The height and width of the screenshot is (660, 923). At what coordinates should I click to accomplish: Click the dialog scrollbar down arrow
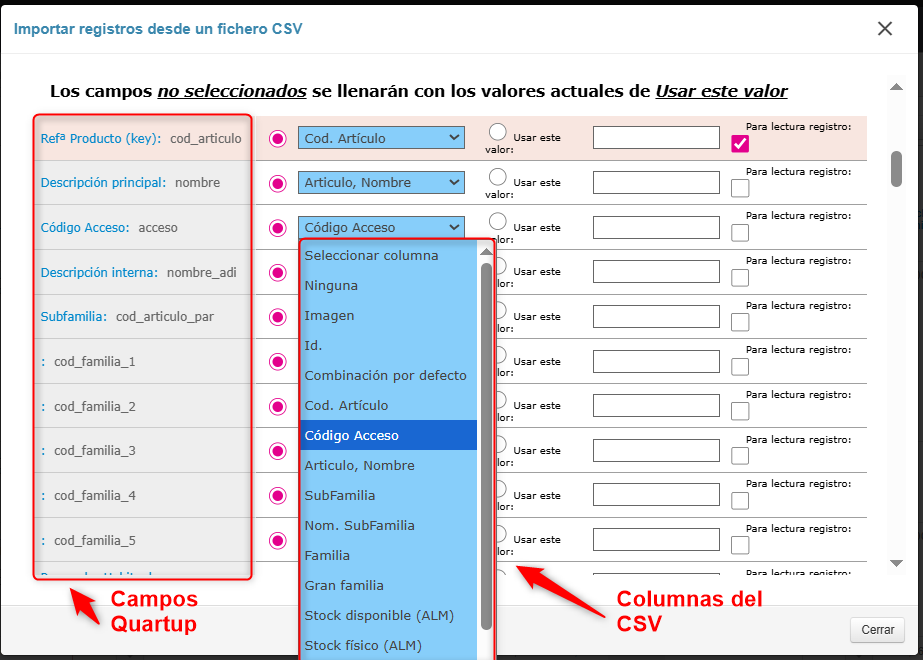(x=897, y=564)
